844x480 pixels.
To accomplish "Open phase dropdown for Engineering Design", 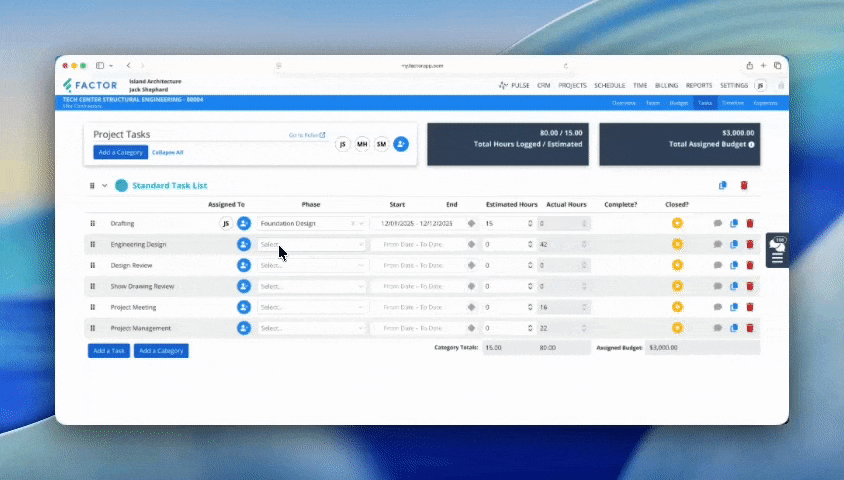I will coord(312,244).
